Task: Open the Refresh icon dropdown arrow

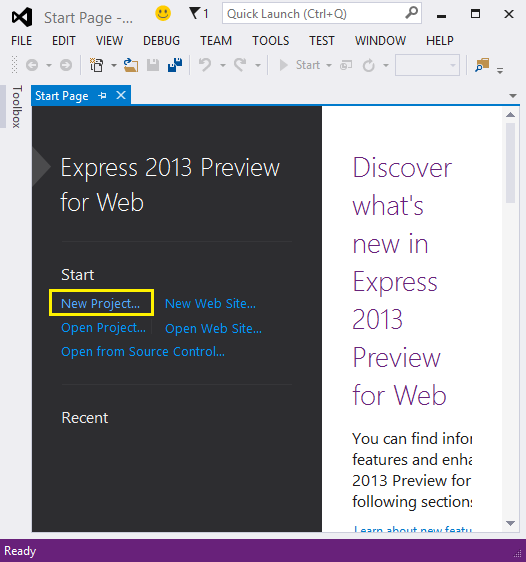Action: (x=386, y=66)
